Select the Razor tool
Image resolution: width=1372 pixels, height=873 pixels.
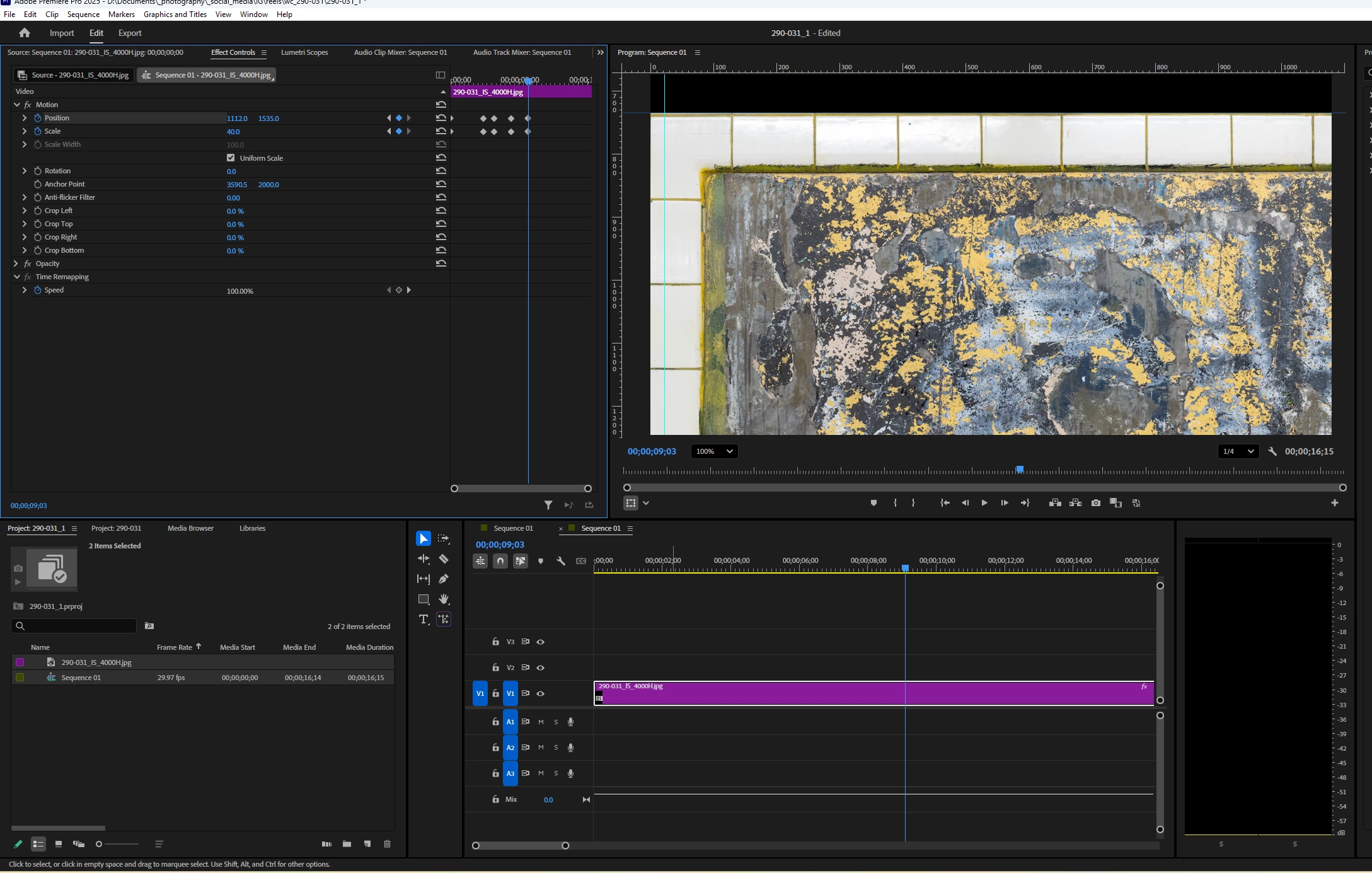point(444,559)
